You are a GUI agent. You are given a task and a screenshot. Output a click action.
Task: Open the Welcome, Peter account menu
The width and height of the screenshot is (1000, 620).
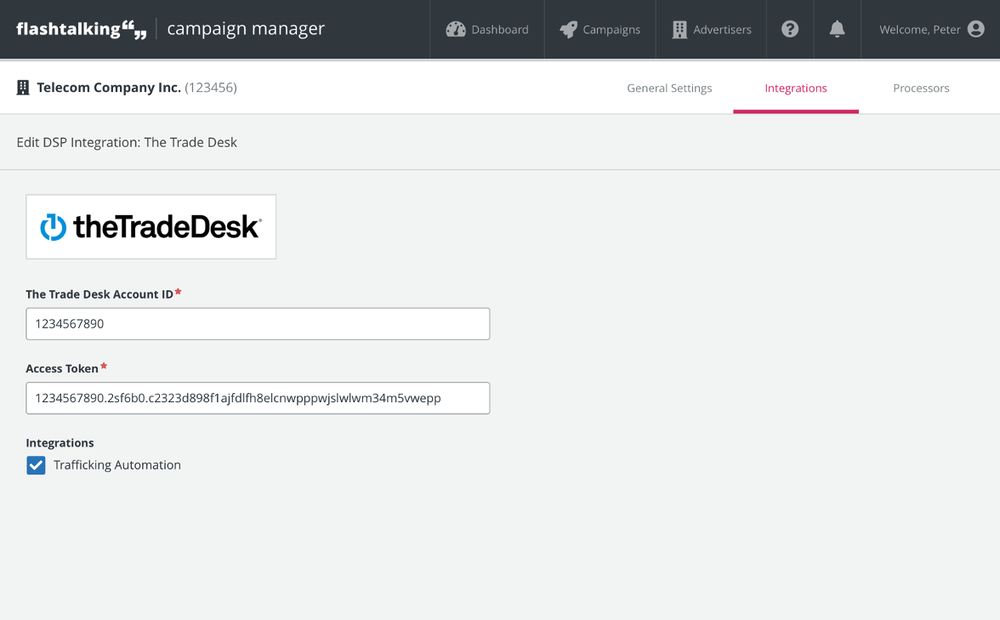[922, 29]
